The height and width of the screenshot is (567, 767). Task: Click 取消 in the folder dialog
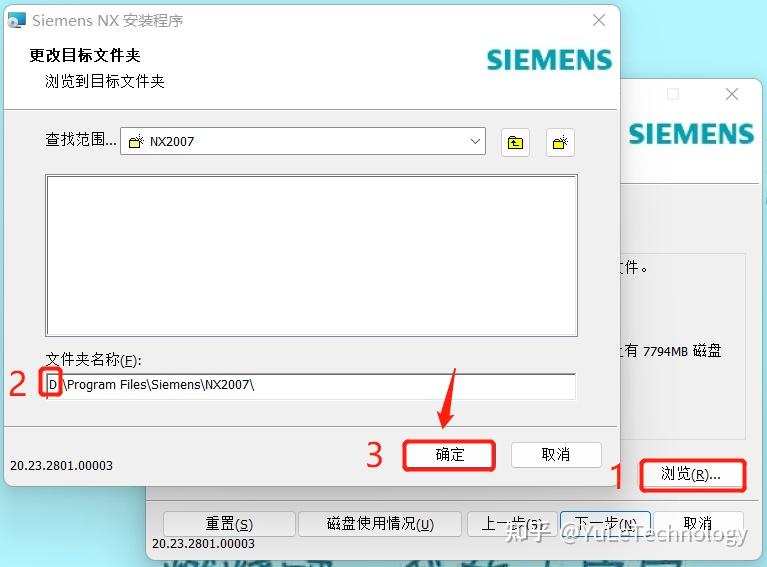(556, 455)
